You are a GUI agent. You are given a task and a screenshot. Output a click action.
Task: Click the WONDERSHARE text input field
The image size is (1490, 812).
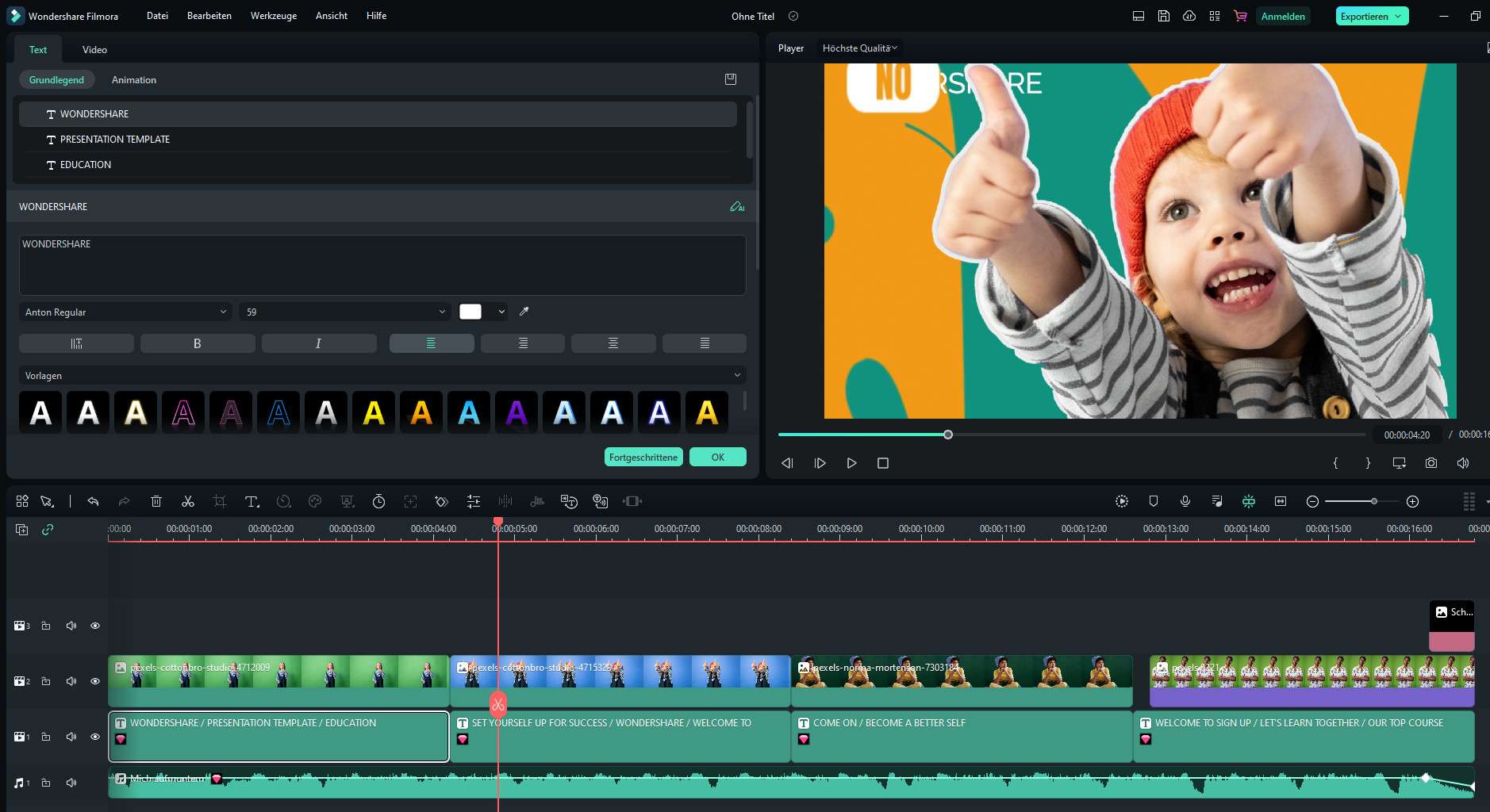point(382,265)
